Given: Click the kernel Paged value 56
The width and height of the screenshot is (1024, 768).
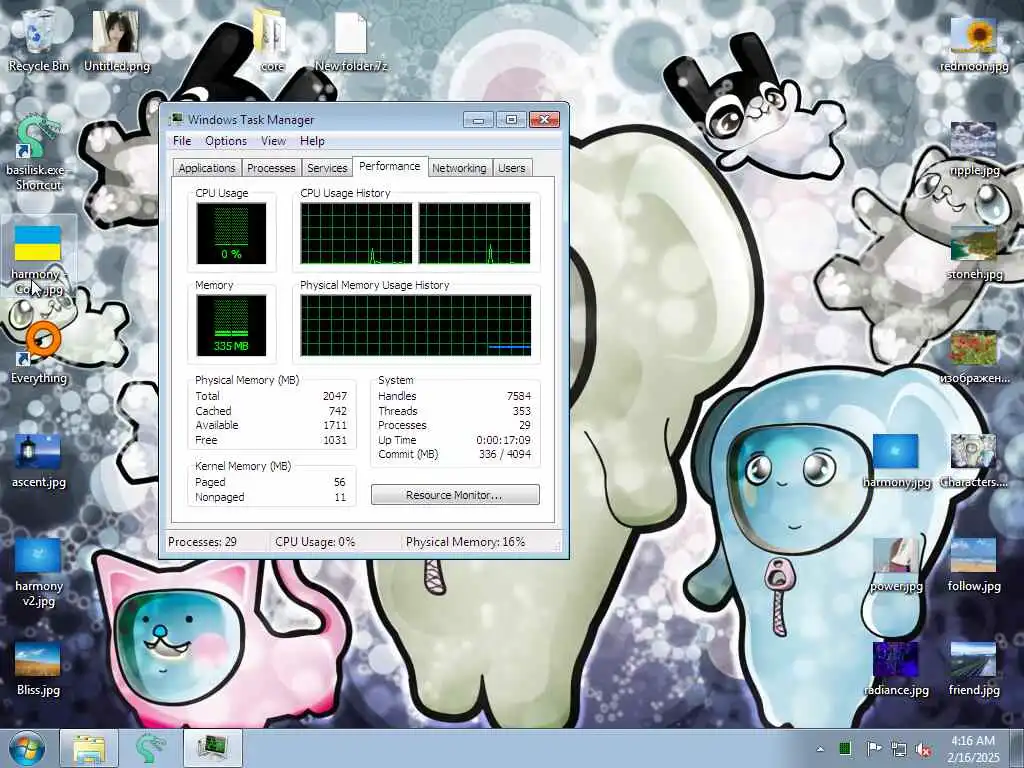Looking at the screenshot, I should tap(340, 482).
